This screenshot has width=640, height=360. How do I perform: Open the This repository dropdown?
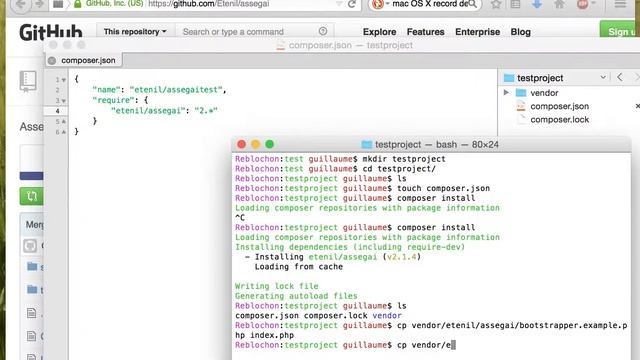(135, 31)
